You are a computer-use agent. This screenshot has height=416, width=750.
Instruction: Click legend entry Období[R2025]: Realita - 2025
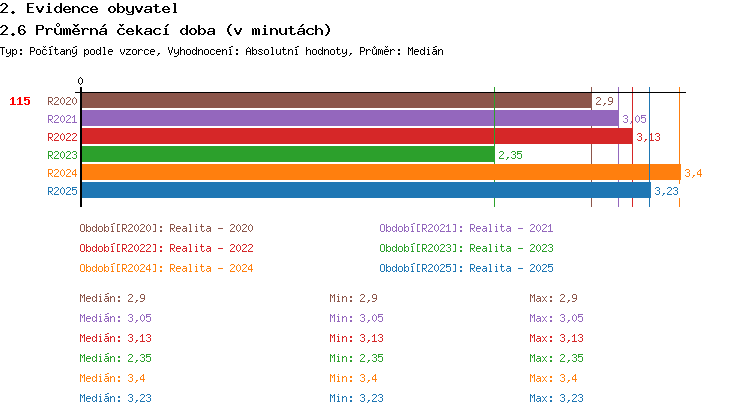[x=466, y=268]
